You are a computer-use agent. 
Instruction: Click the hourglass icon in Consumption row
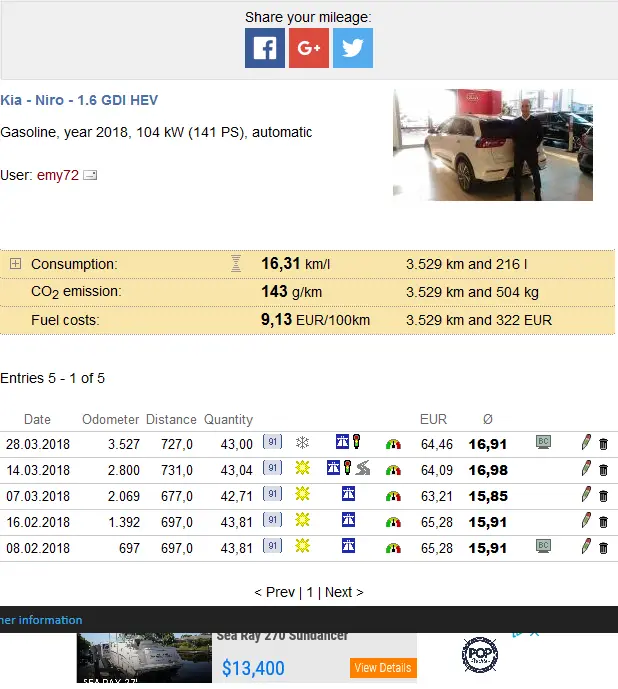pyautogui.click(x=236, y=264)
